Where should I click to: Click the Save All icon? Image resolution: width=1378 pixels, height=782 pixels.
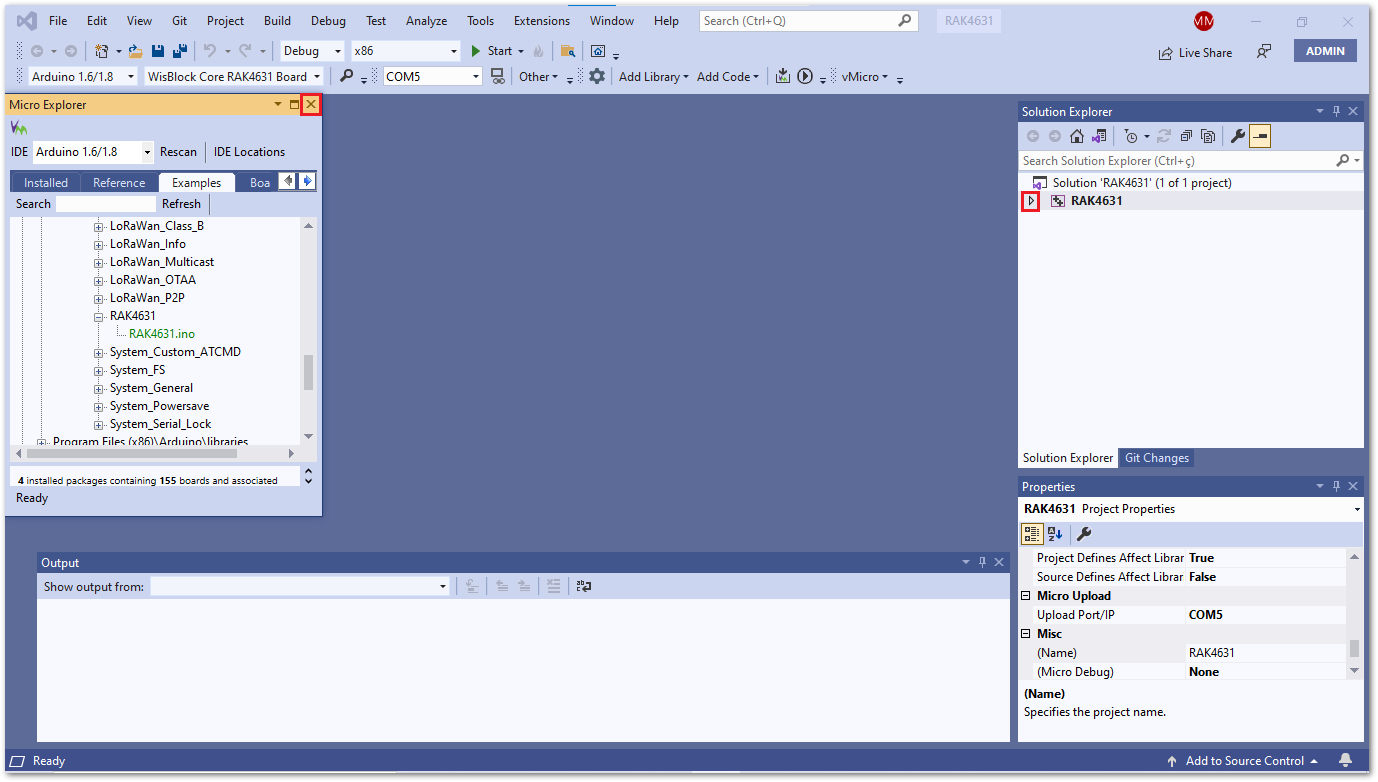pos(180,51)
